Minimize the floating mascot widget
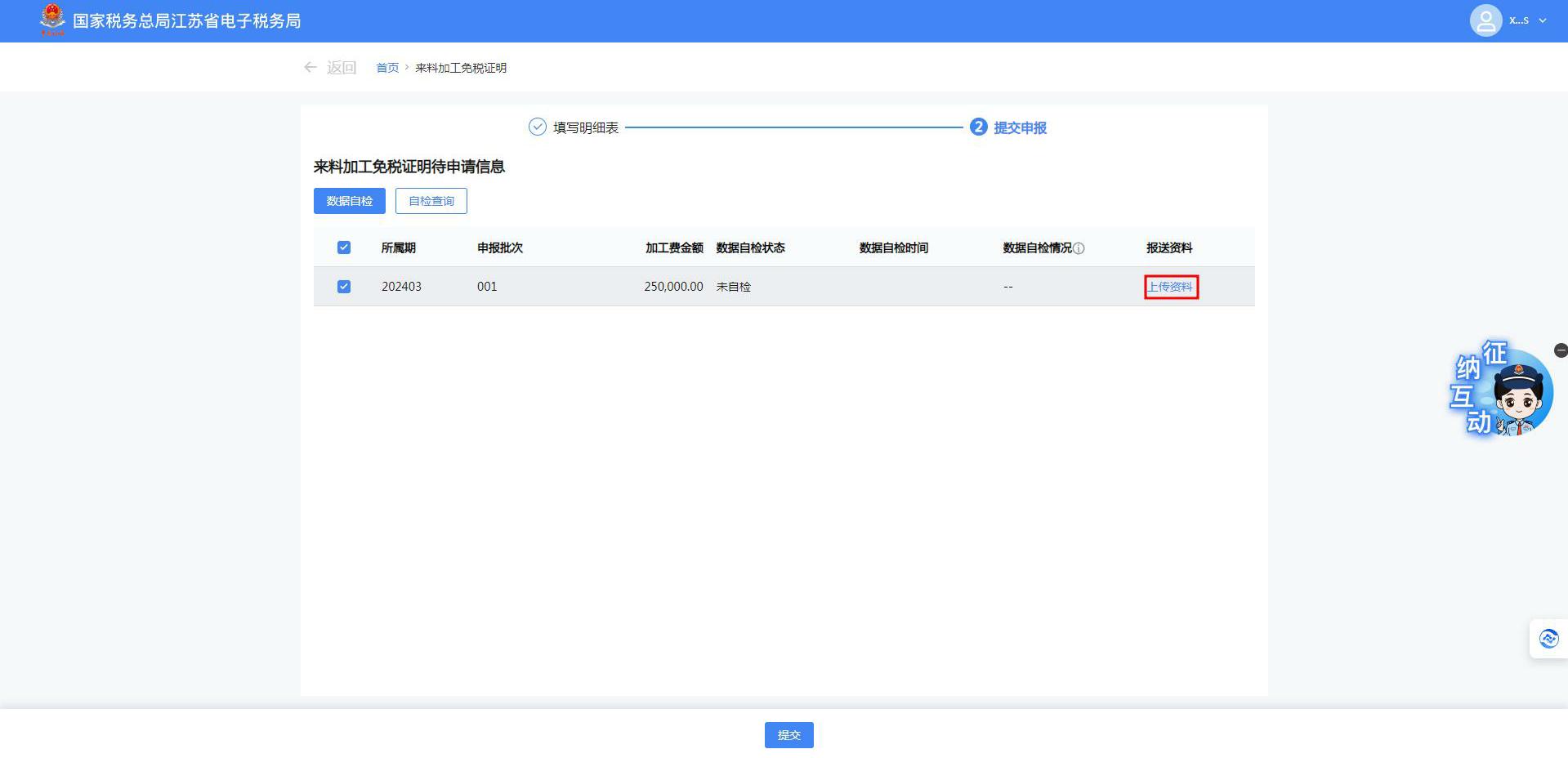The height and width of the screenshot is (758, 1568). [x=1561, y=350]
